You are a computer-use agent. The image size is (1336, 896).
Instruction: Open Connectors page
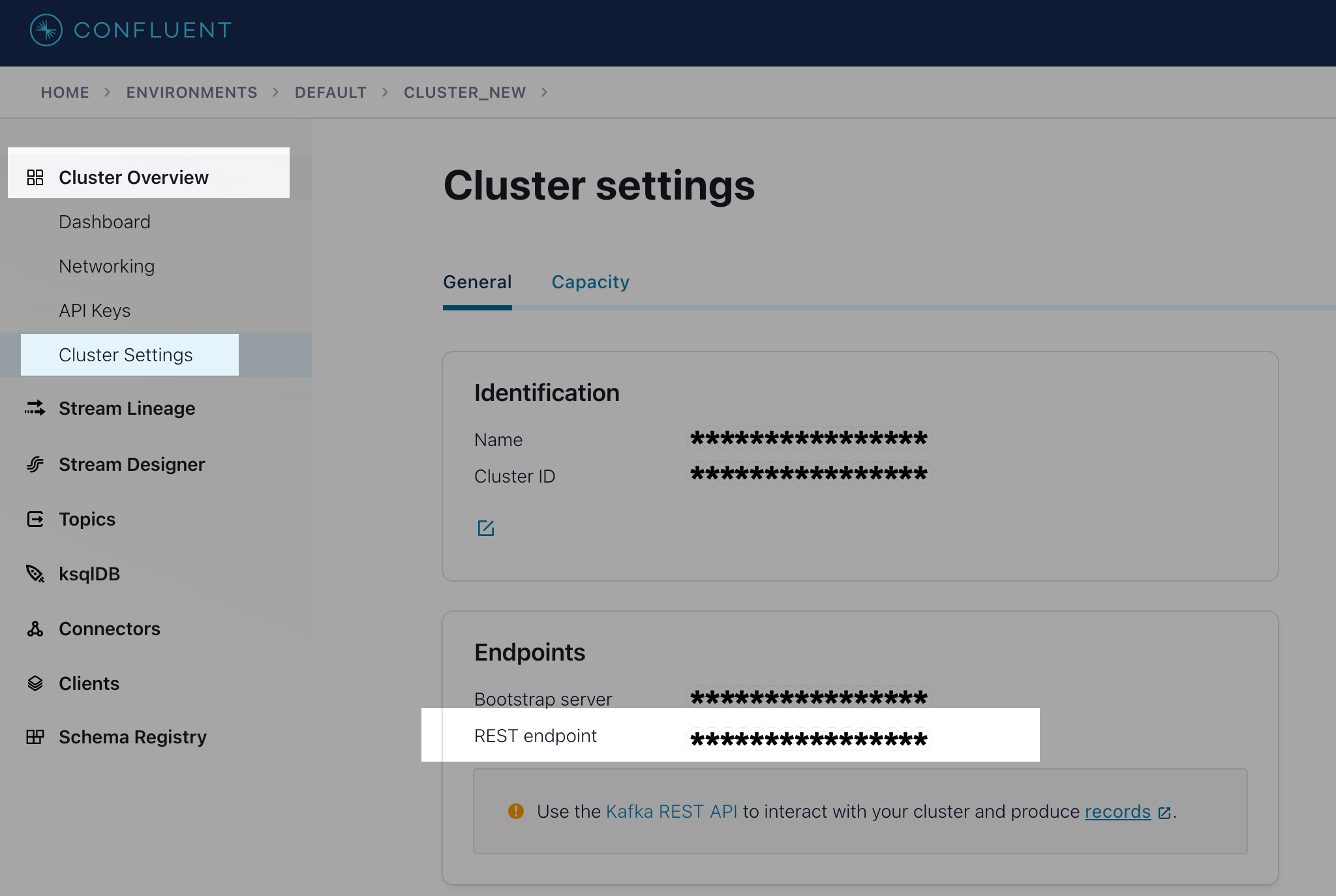click(110, 629)
